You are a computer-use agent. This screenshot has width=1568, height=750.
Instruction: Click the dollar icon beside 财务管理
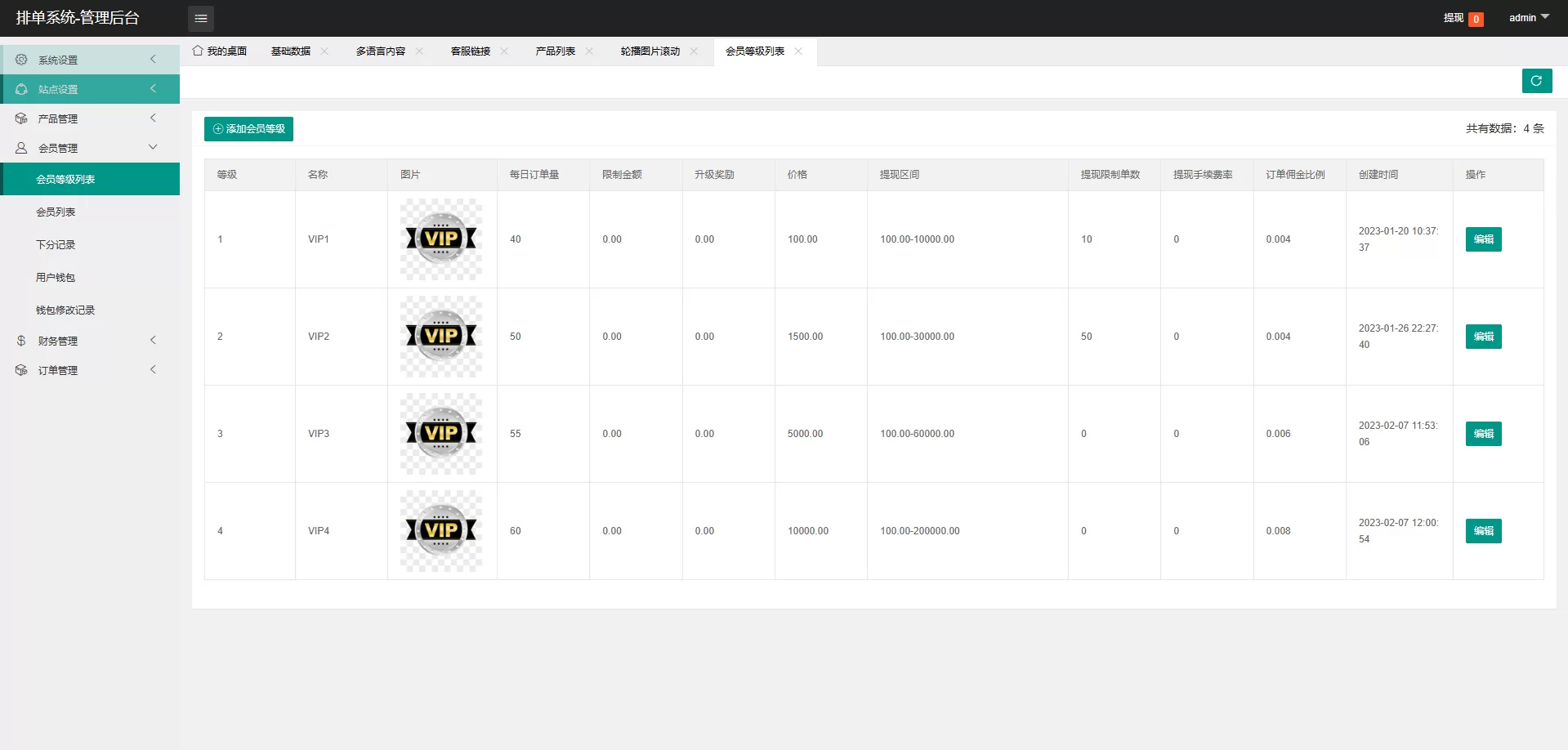click(21, 341)
